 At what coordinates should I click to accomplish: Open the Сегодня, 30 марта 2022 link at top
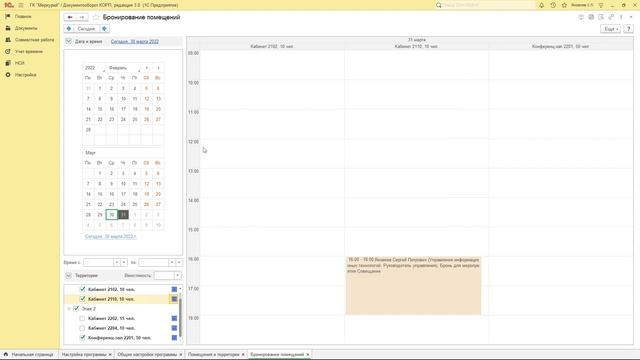[135, 42]
